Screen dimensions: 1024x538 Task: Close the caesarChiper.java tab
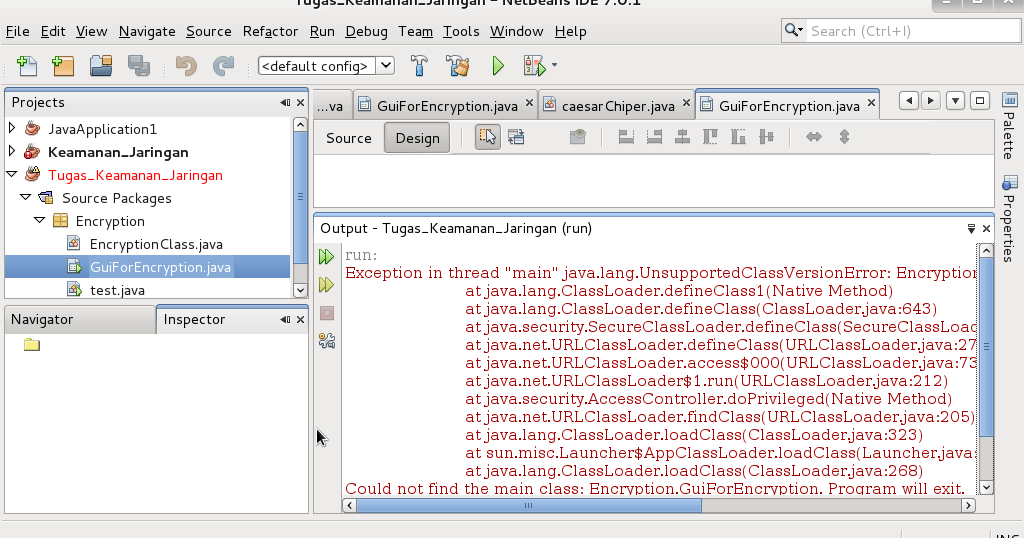686,103
